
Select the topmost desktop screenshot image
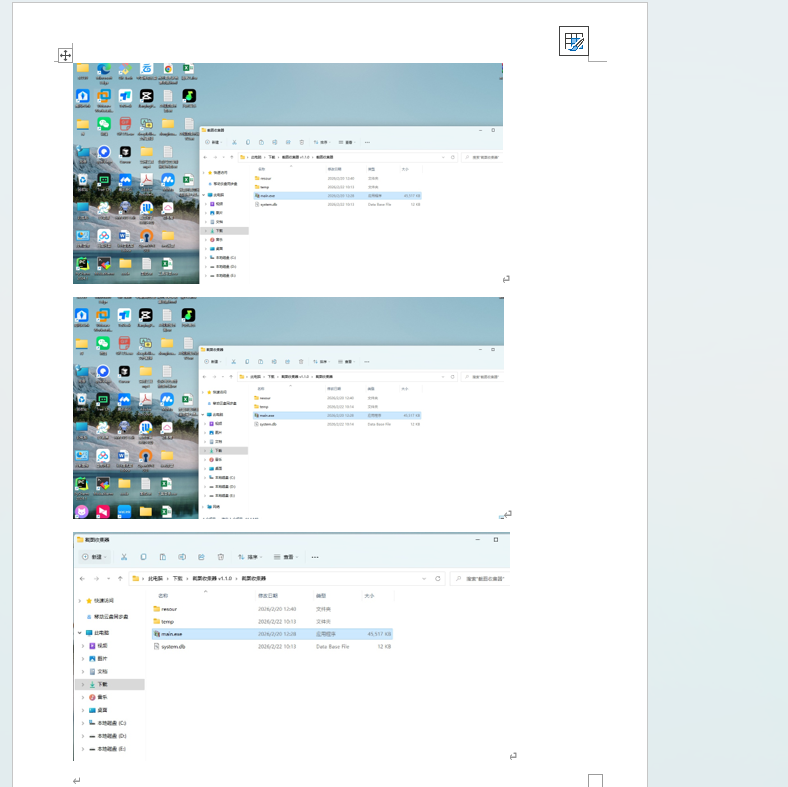pyautogui.click(x=288, y=173)
